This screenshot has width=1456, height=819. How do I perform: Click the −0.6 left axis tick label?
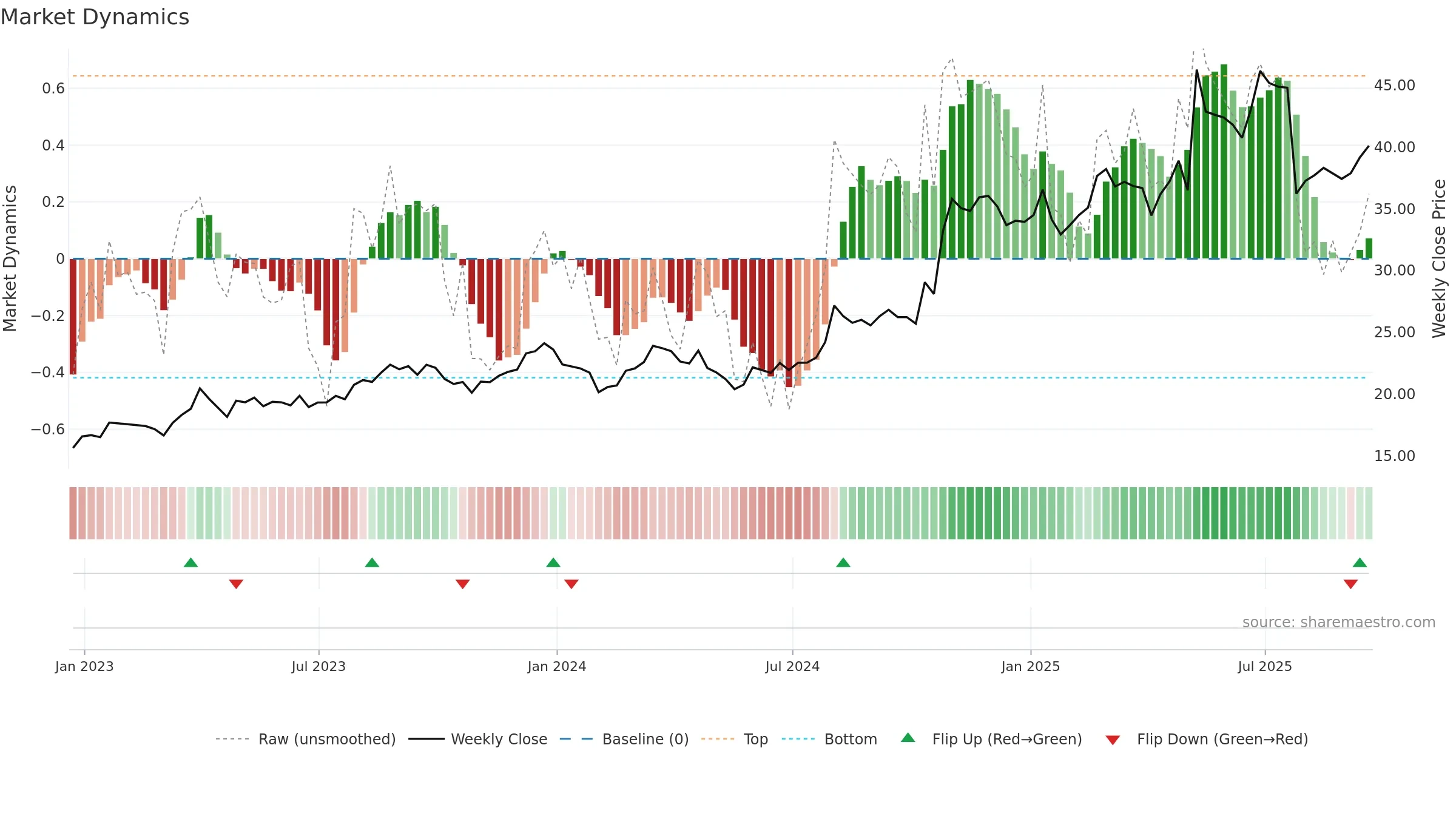48,430
